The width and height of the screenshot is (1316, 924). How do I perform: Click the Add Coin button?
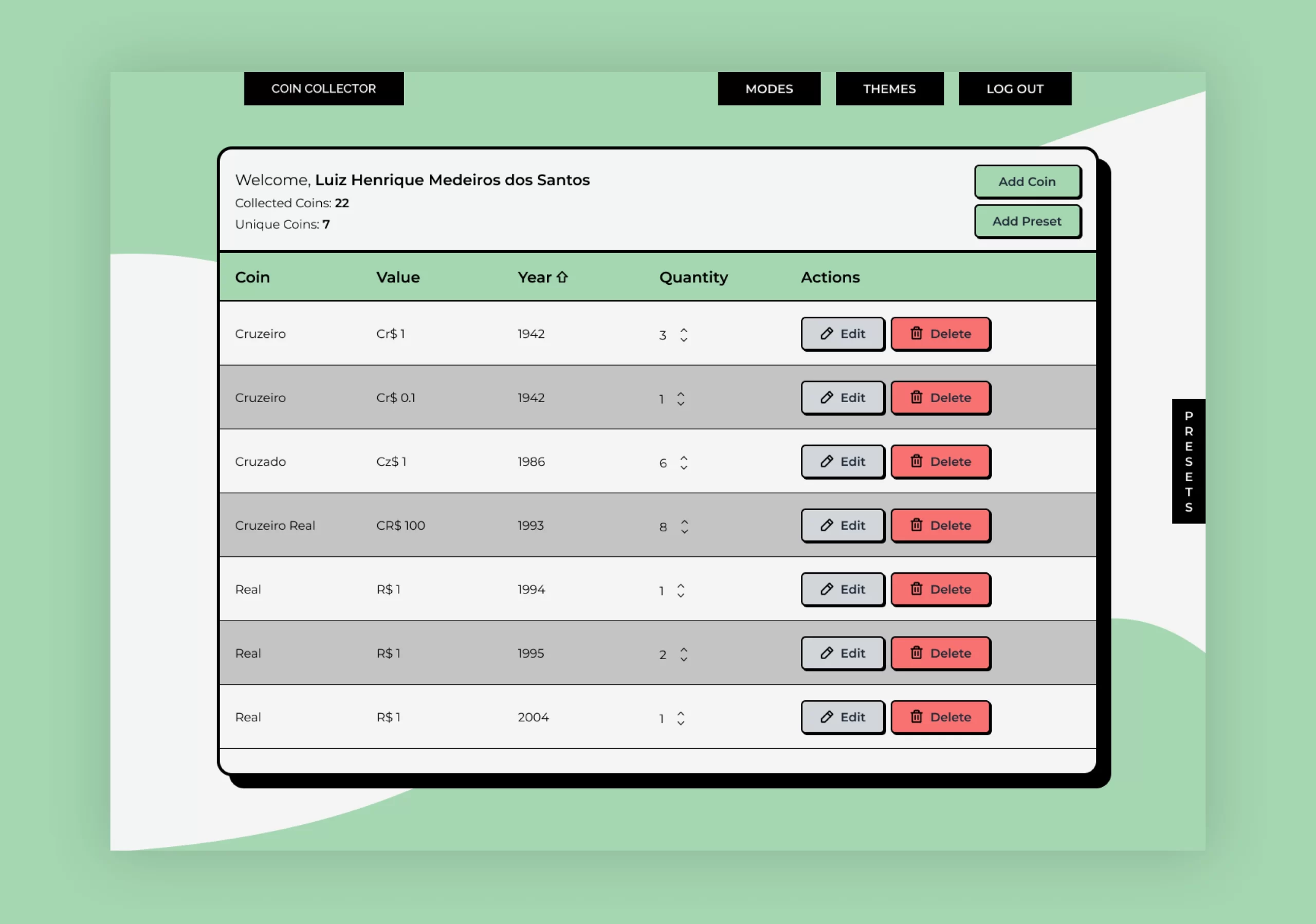tap(1027, 182)
